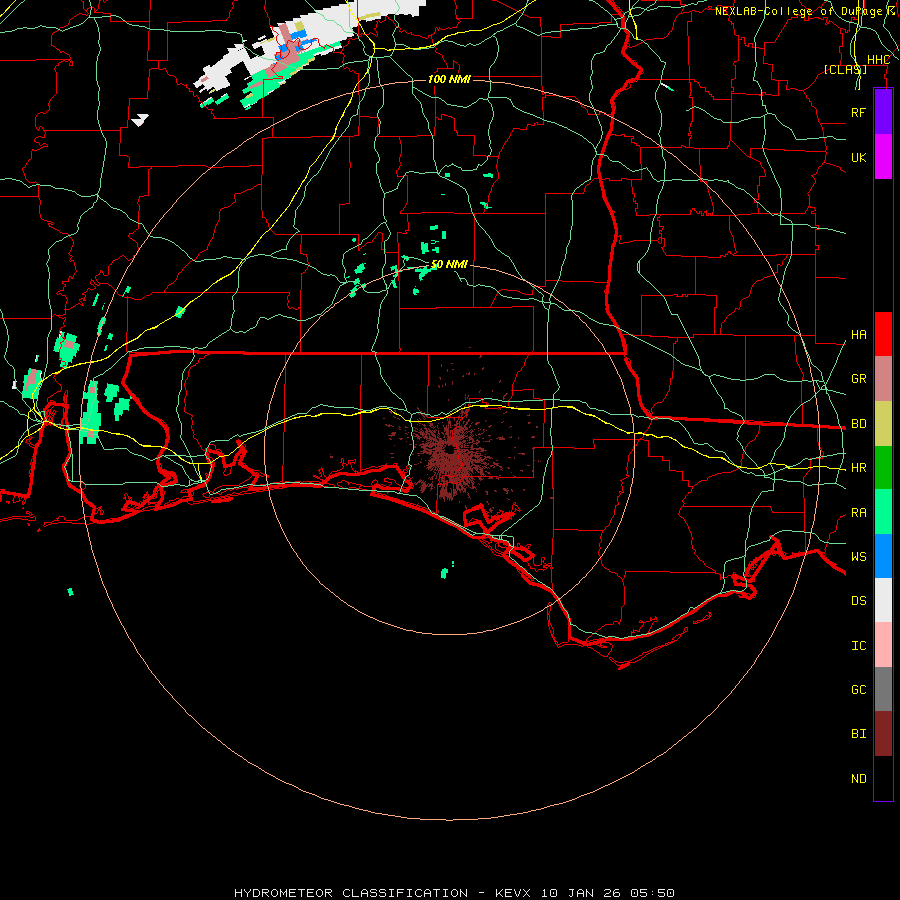The width and height of the screenshot is (900, 900).
Task: Click the gray GC legend color swatch
Action: click(x=883, y=689)
